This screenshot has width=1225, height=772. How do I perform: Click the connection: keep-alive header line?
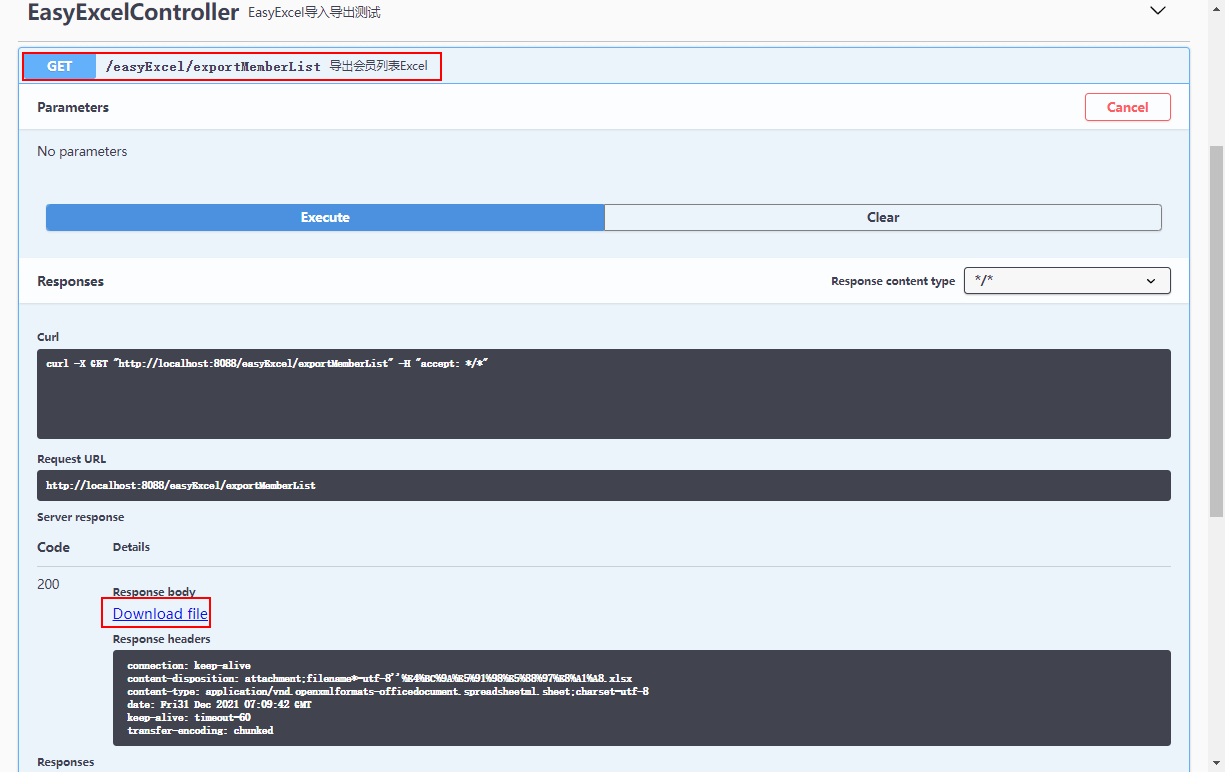[189, 665]
